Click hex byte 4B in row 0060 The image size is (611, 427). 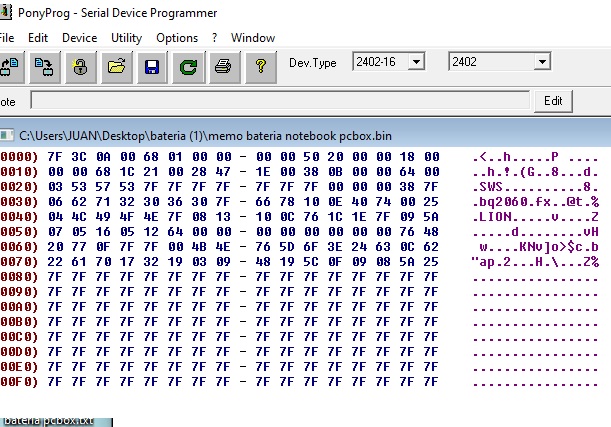coord(199,247)
